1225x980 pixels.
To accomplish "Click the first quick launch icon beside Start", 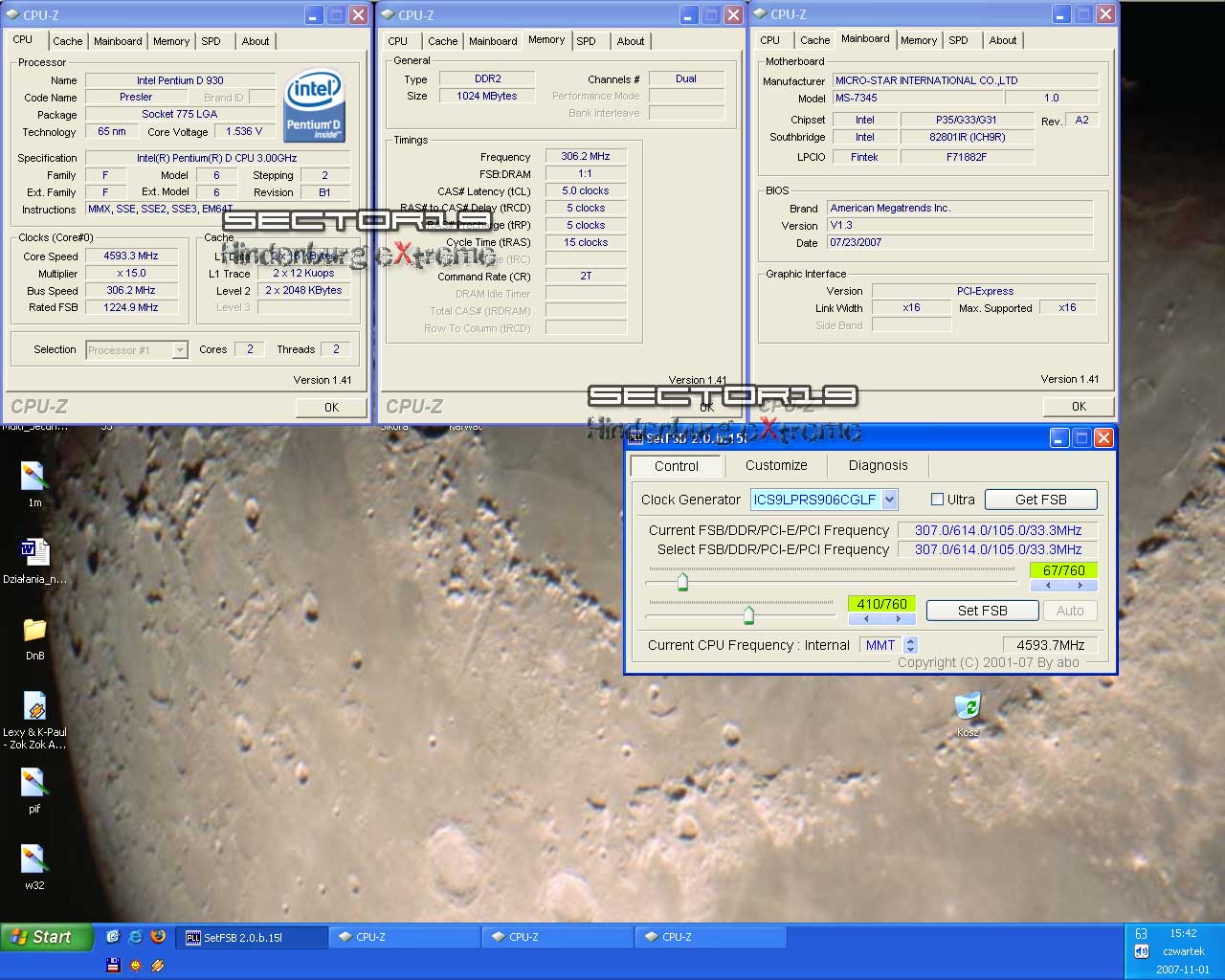I will [113, 937].
